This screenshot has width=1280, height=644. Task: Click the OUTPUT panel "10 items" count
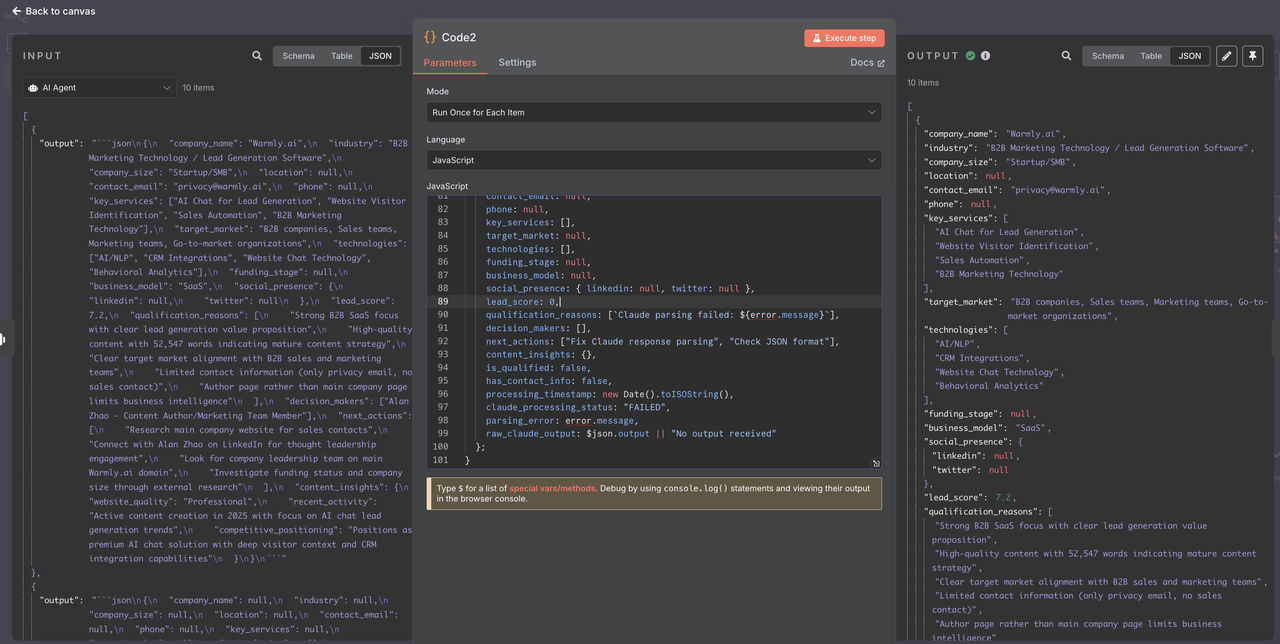[x=923, y=83]
